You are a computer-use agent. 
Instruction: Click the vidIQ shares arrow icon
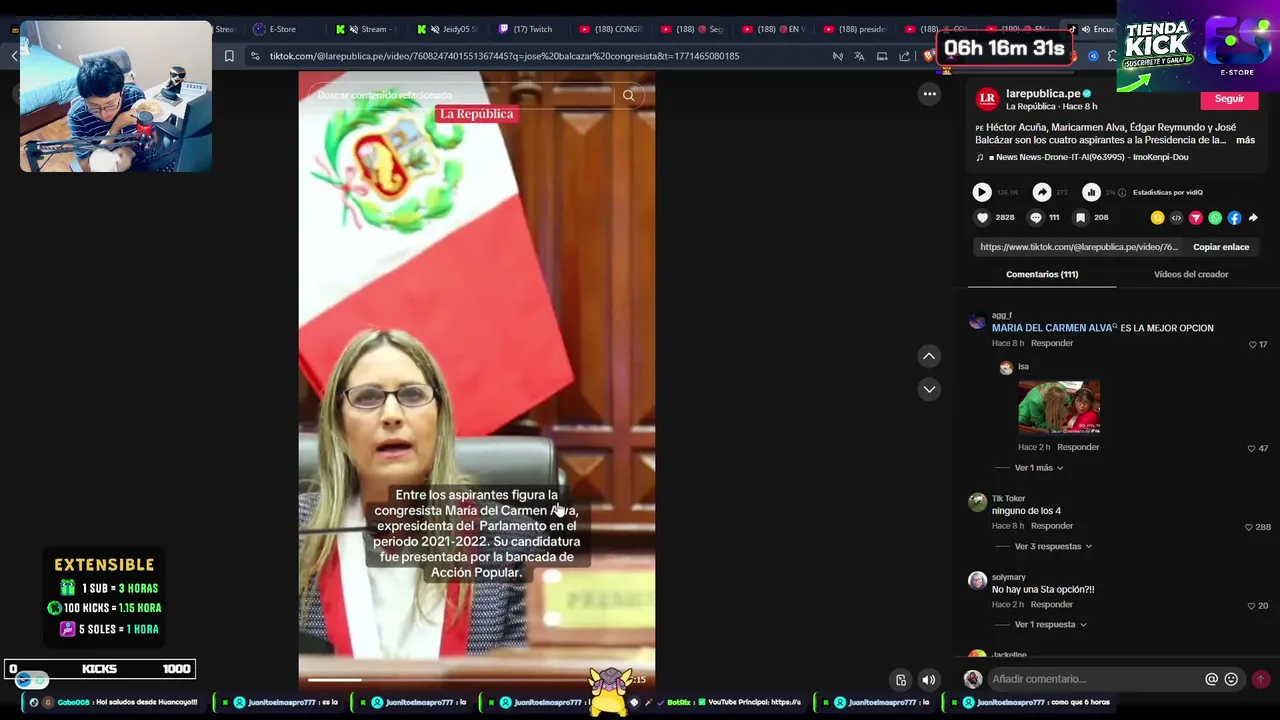tap(1042, 192)
